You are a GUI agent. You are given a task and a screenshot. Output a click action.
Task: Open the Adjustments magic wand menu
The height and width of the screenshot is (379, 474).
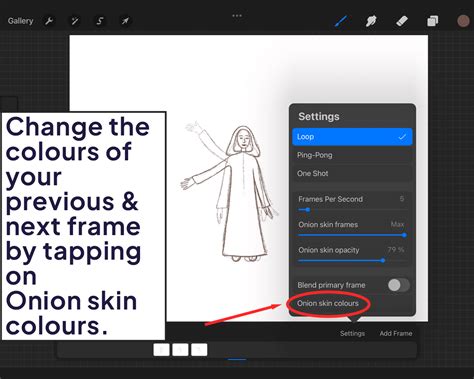click(x=75, y=21)
